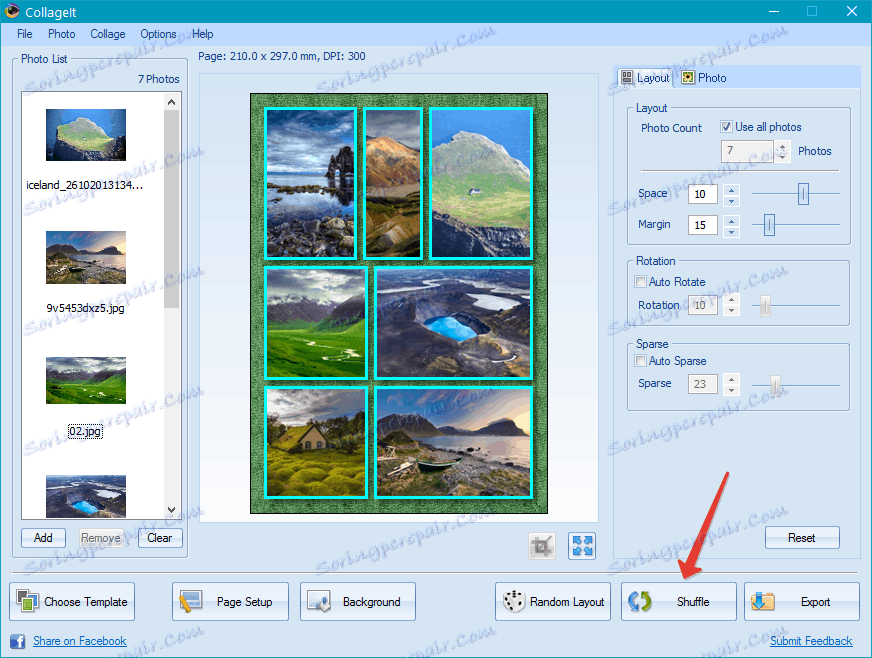This screenshot has height=658, width=872.
Task: Select the green valley photo in the collage
Action: 316,323
